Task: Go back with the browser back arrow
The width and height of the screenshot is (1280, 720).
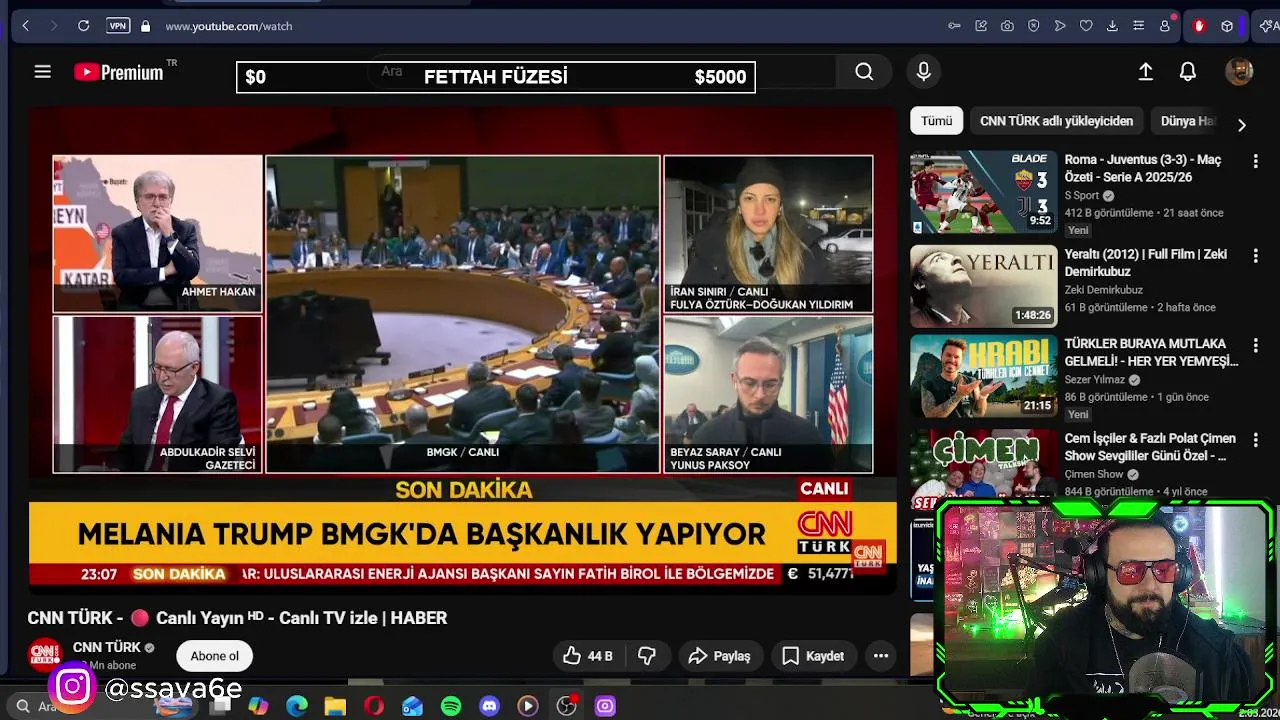Action: point(25,26)
